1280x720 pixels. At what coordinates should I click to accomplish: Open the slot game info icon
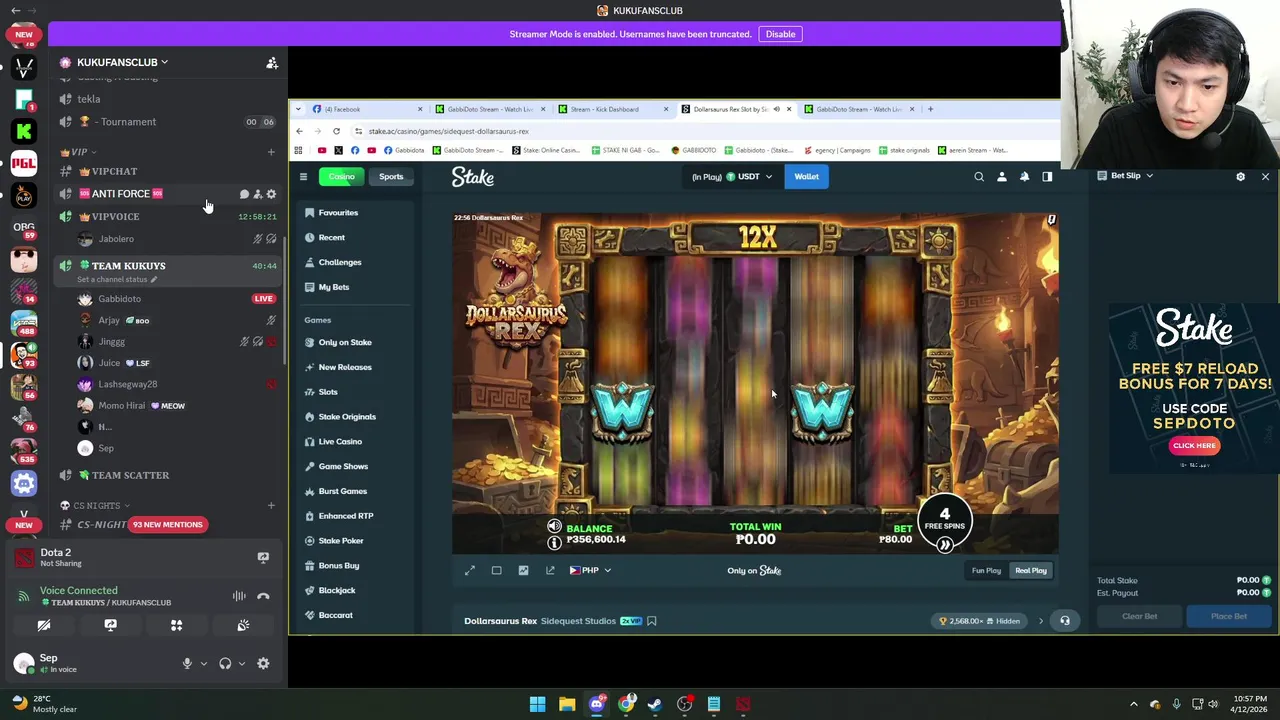point(554,543)
